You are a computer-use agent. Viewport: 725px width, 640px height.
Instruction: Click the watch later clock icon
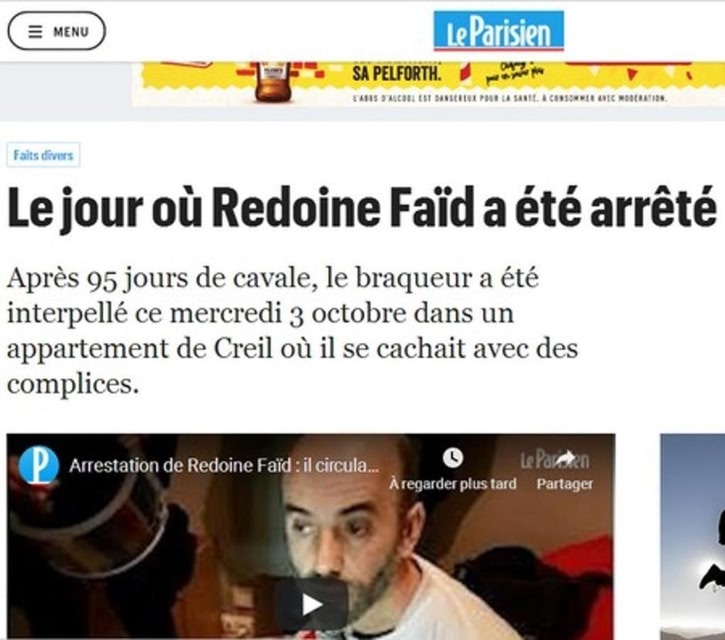tap(453, 458)
